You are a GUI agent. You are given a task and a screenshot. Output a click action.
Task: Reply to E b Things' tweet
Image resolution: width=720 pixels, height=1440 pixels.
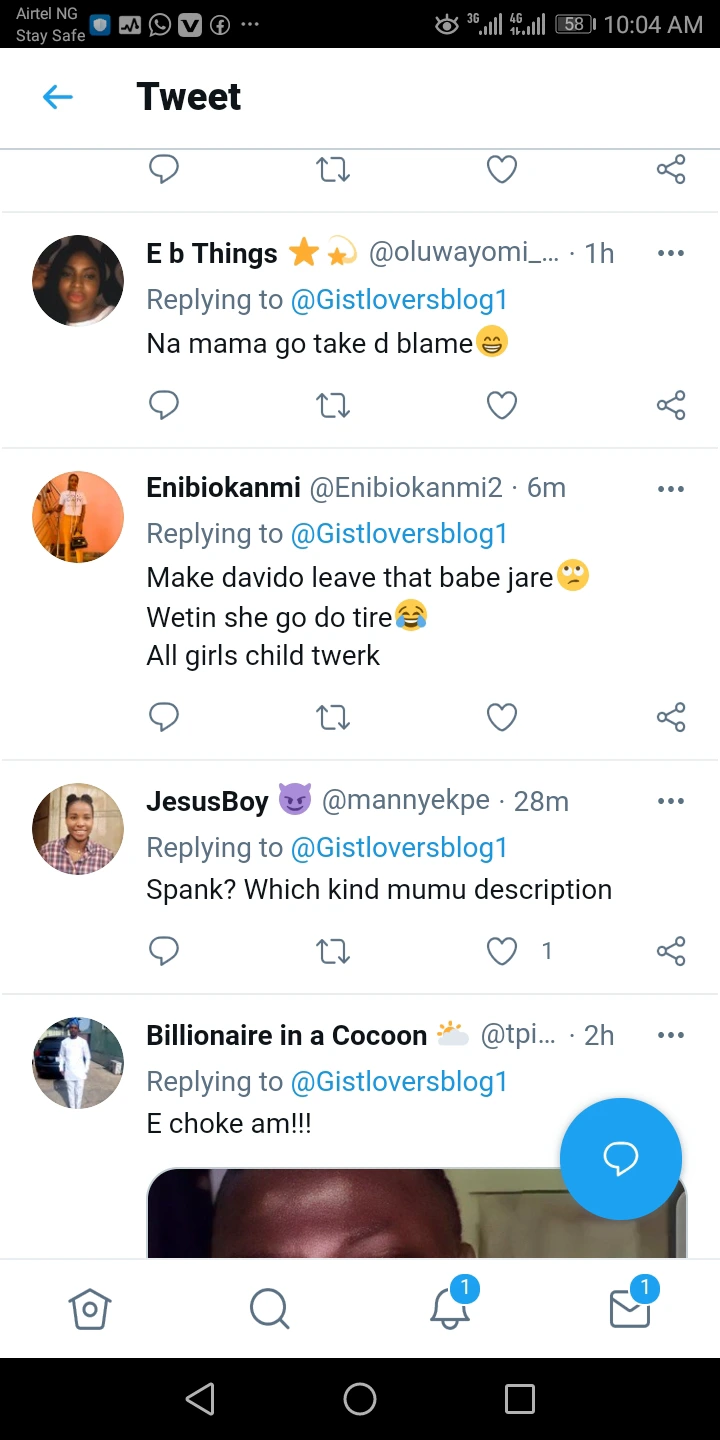163,405
